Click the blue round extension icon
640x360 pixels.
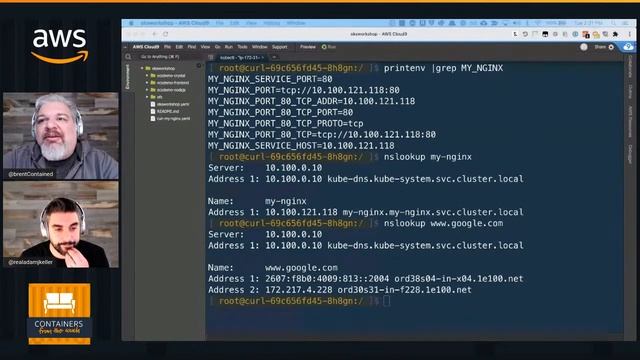575,35
